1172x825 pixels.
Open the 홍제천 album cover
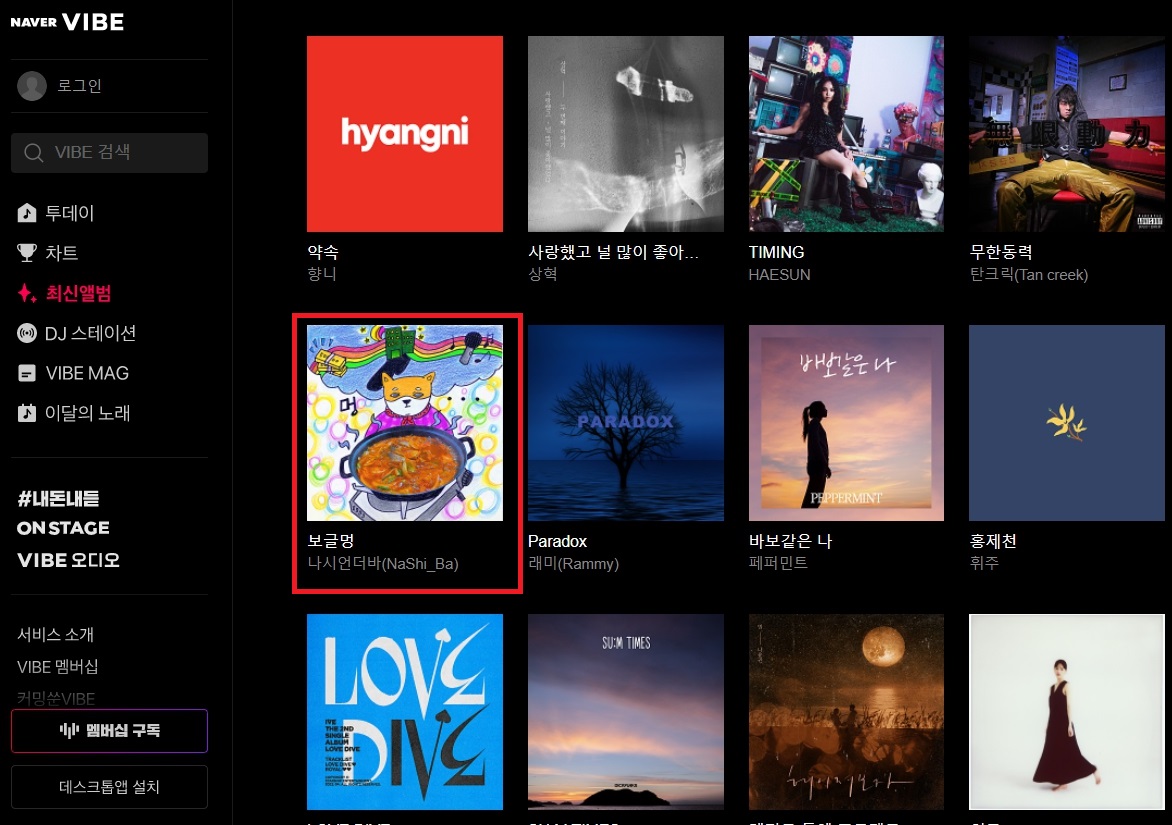pos(1067,423)
